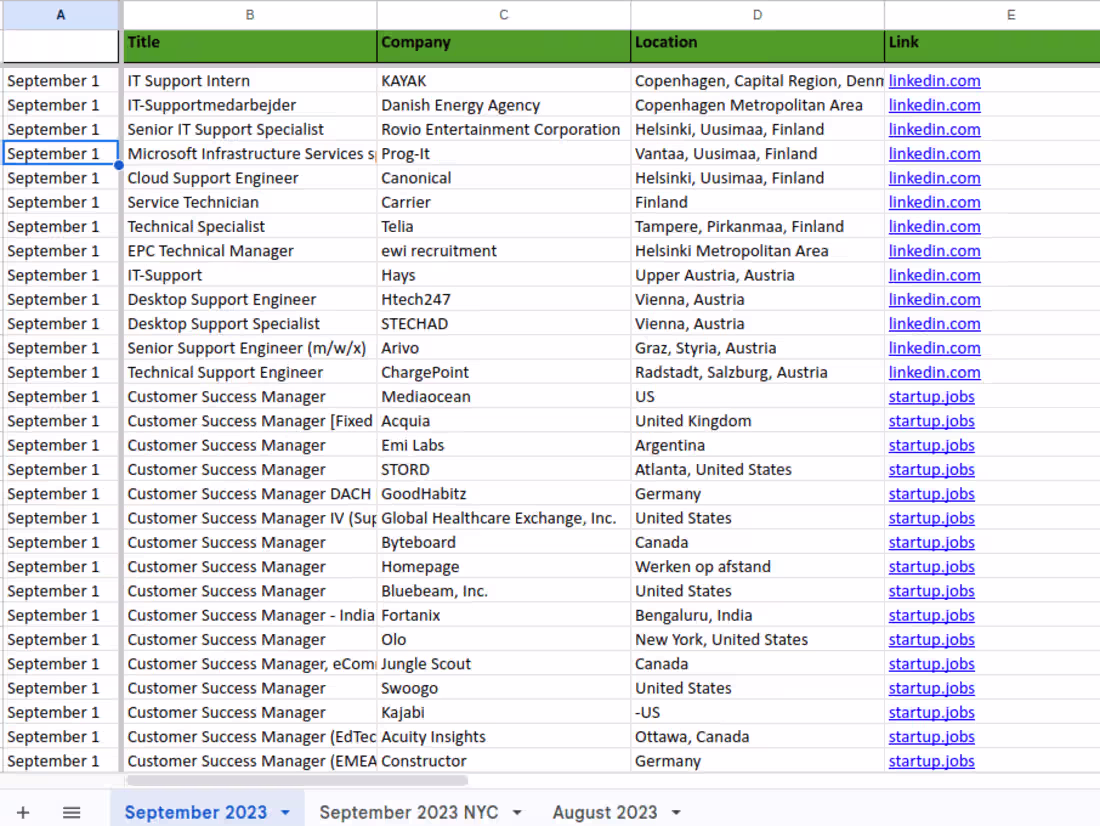Open linkedin.com link for Rovio Entertainment row

pos(934,130)
